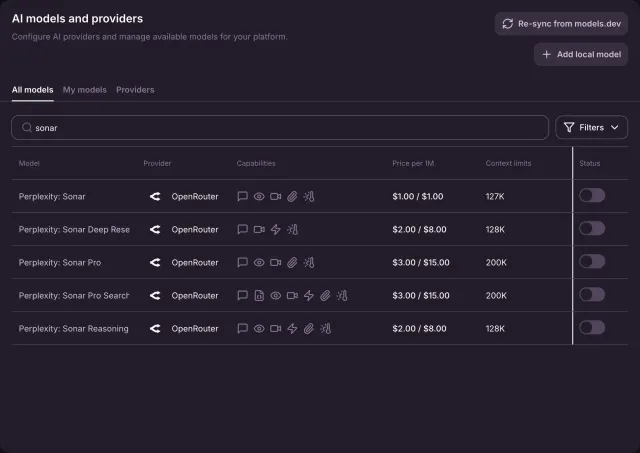Click video camera icon in Perplexity: Sonar row
Screen dimensions: 640x453
276,196
